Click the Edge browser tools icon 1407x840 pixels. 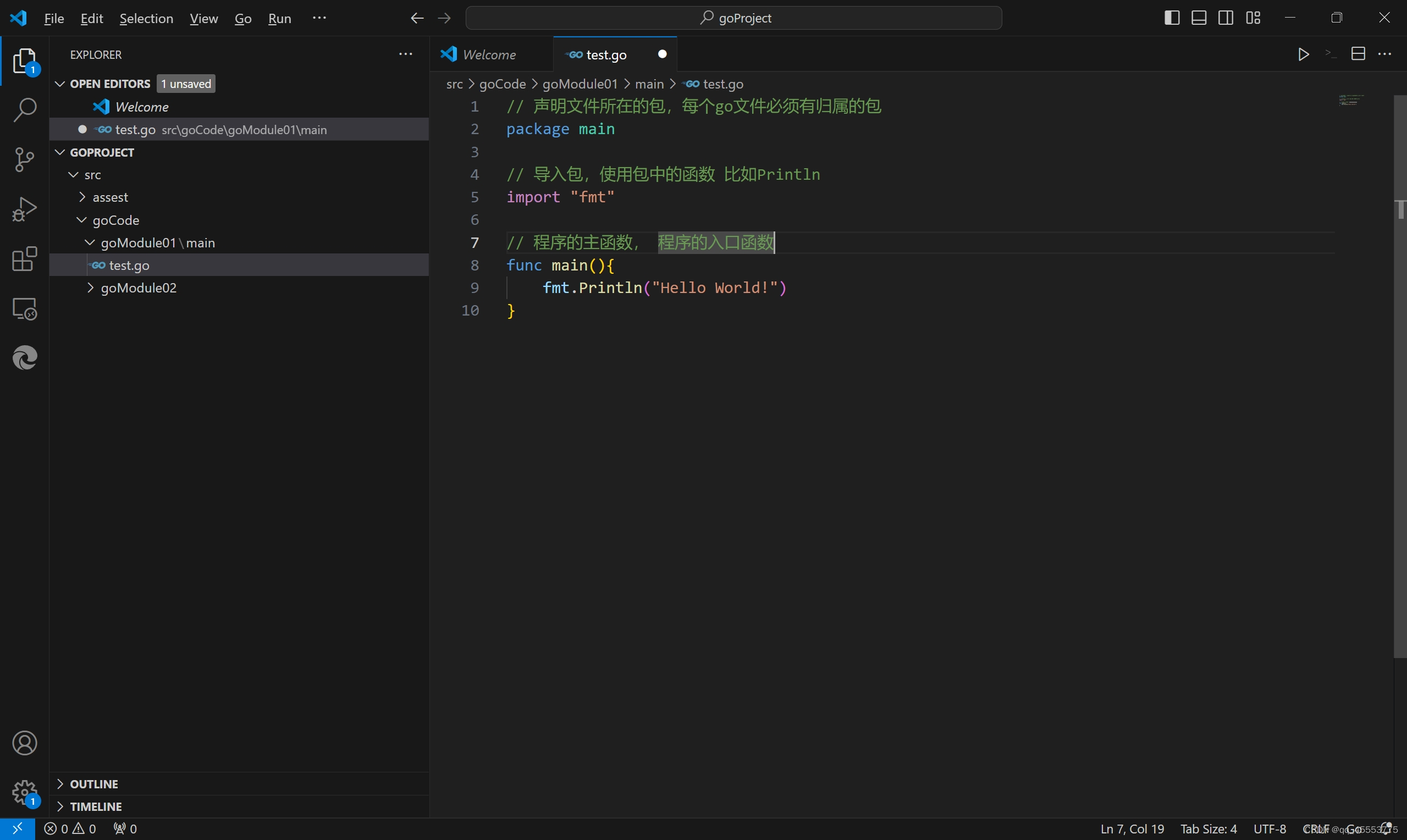pyautogui.click(x=24, y=358)
